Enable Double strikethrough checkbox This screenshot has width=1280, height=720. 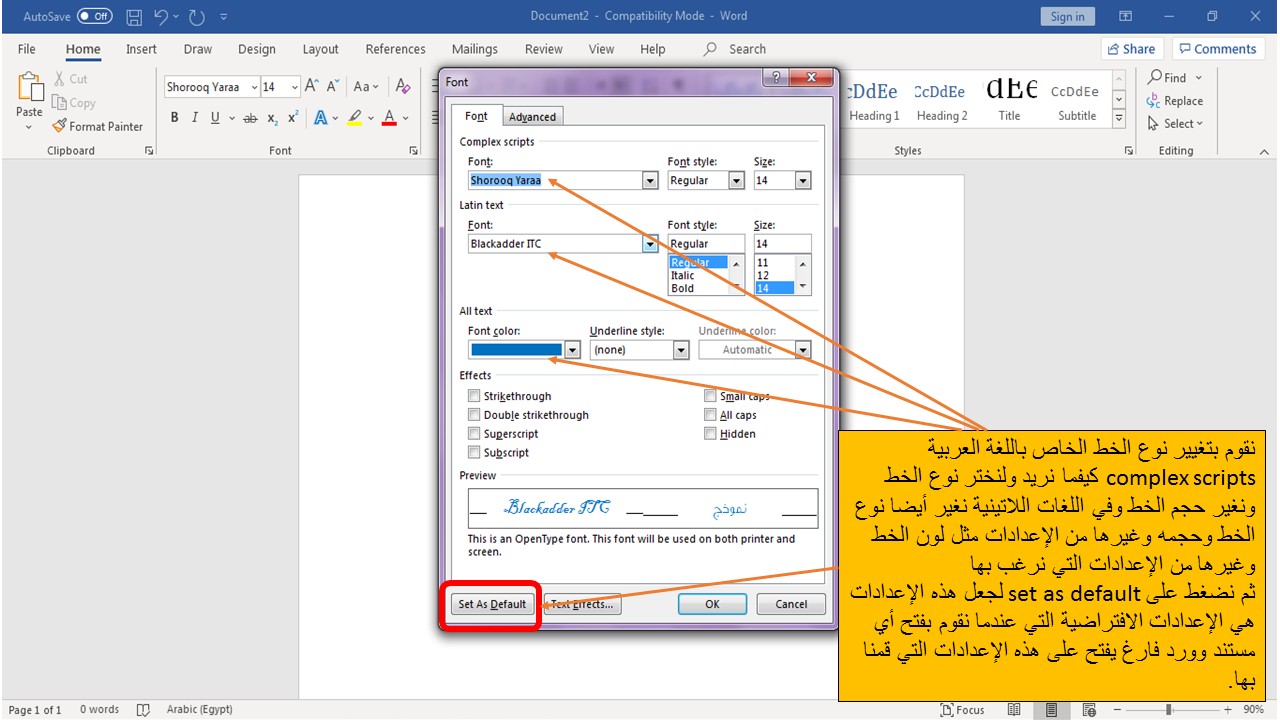474,415
